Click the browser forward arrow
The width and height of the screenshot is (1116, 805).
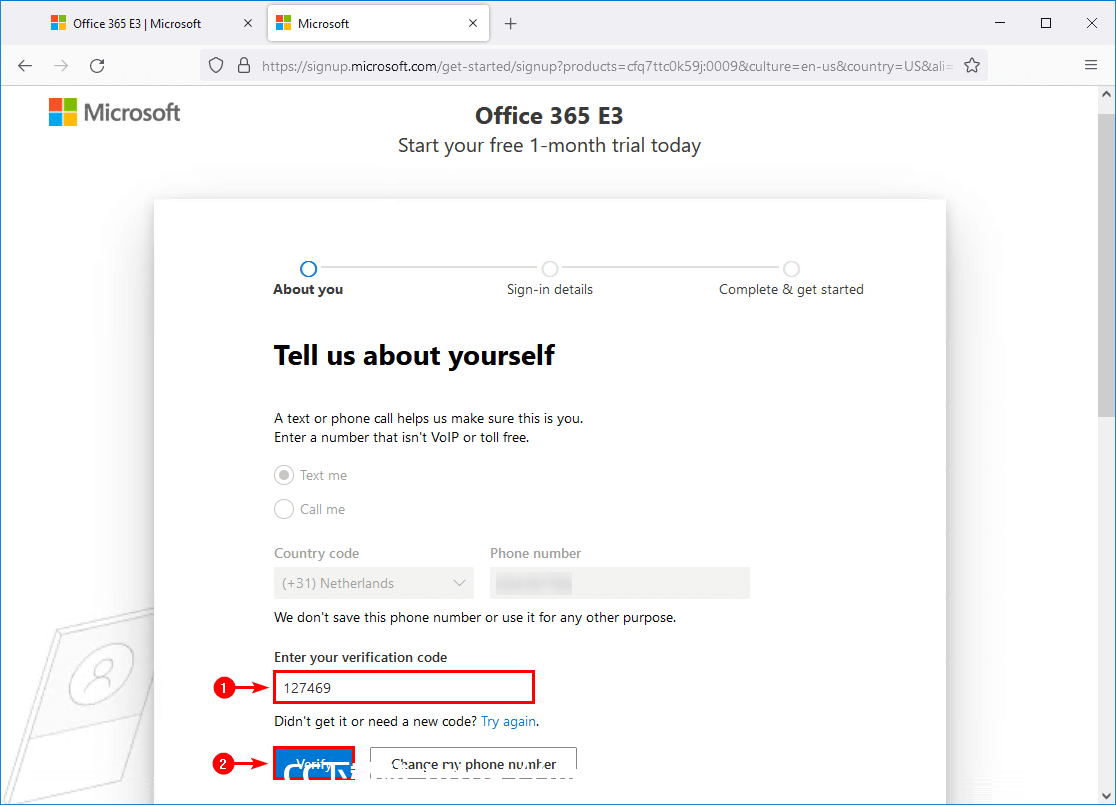(x=61, y=66)
